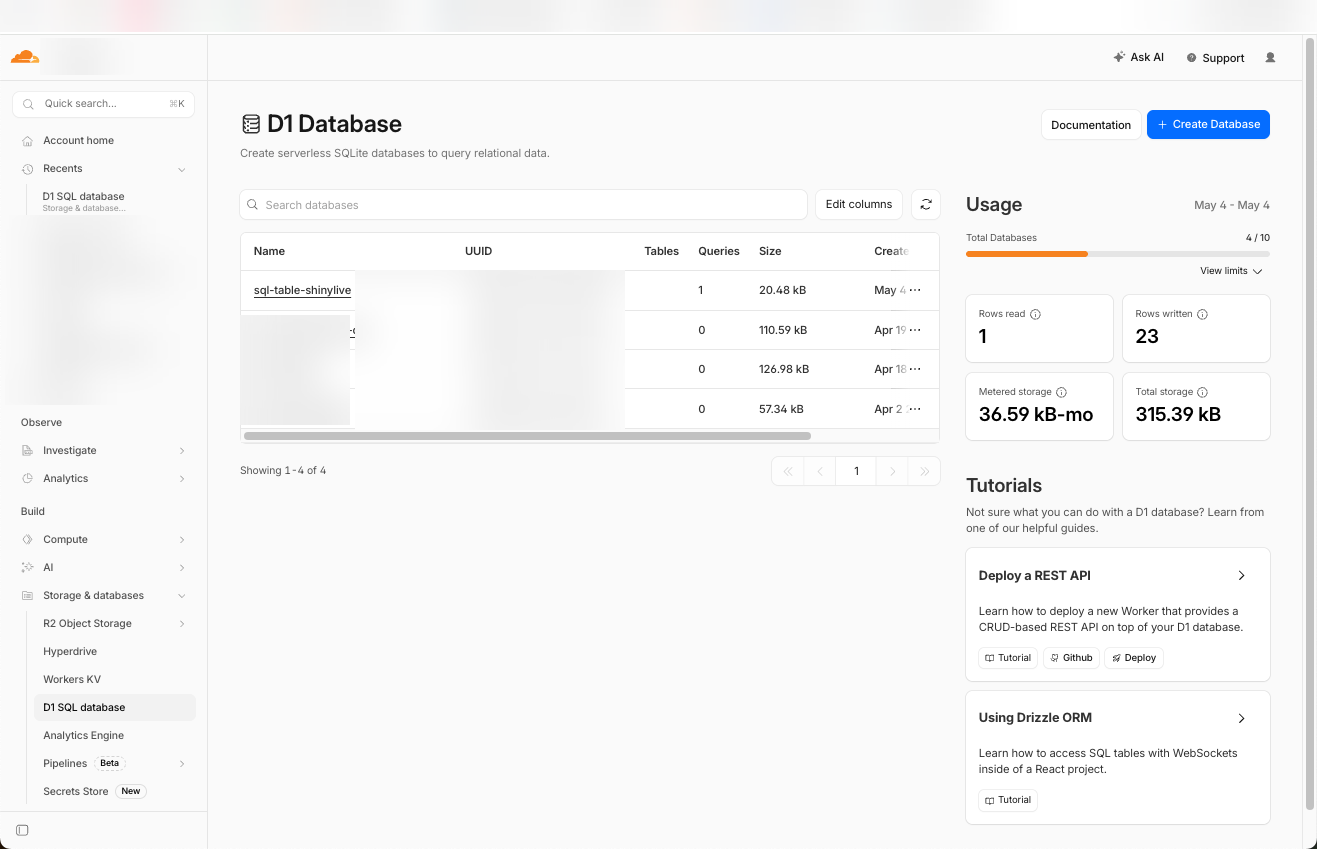This screenshot has width=1317, height=849.
Task: Click the horizontal table scrollbar
Action: 527,436
